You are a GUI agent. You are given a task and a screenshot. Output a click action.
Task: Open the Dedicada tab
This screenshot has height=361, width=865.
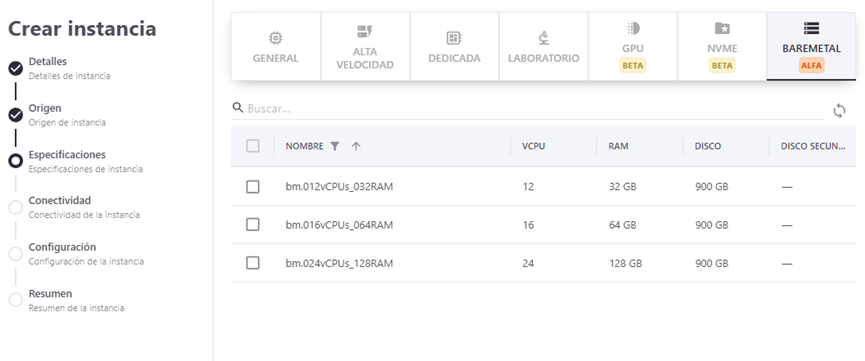pos(455,47)
